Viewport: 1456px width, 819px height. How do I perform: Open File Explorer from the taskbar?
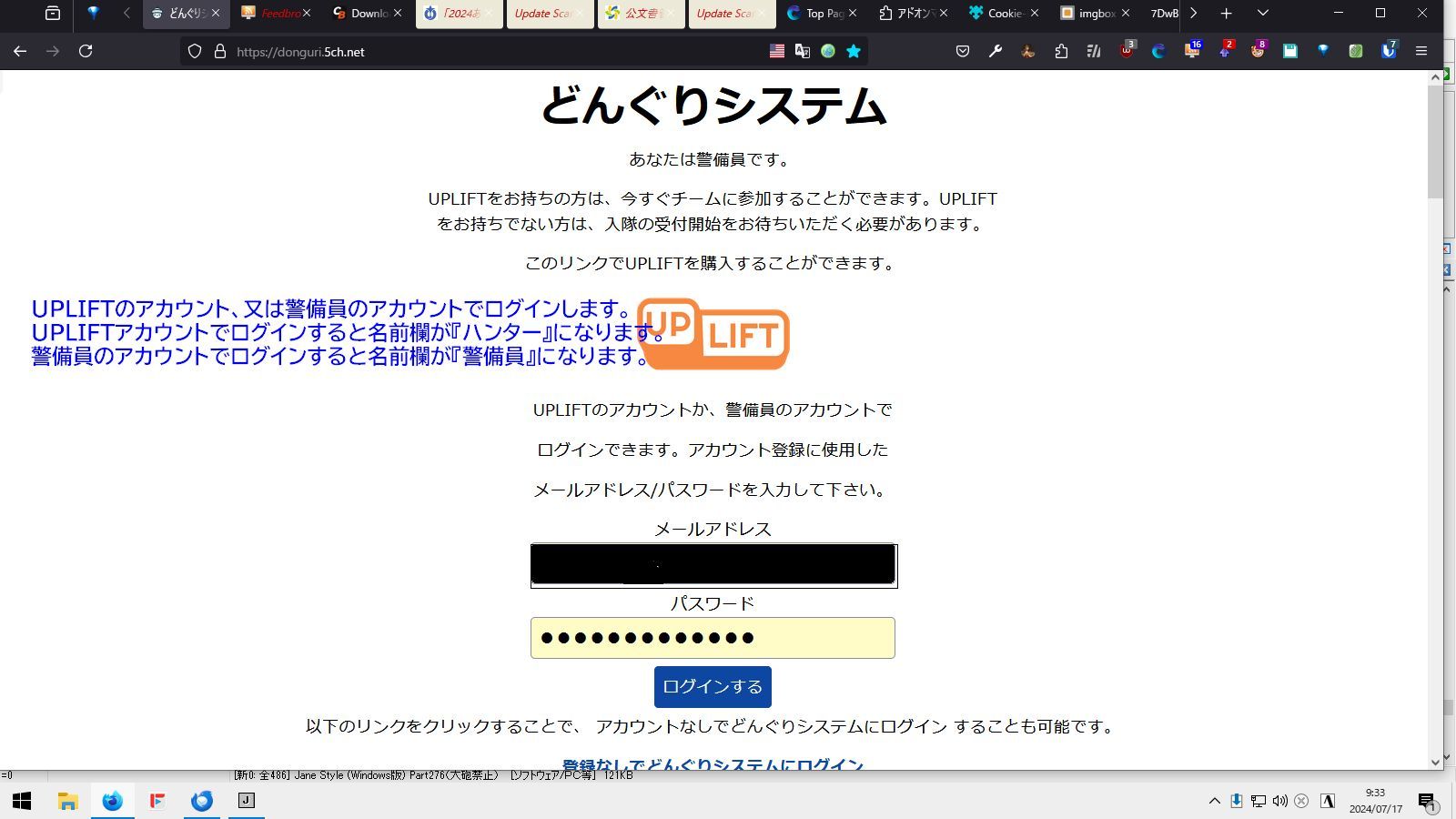point(67,801)
